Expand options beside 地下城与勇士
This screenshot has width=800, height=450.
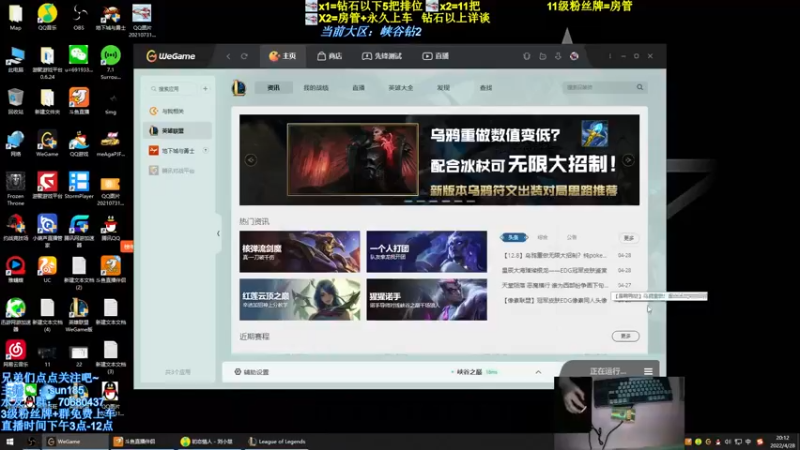pos(206,151)
